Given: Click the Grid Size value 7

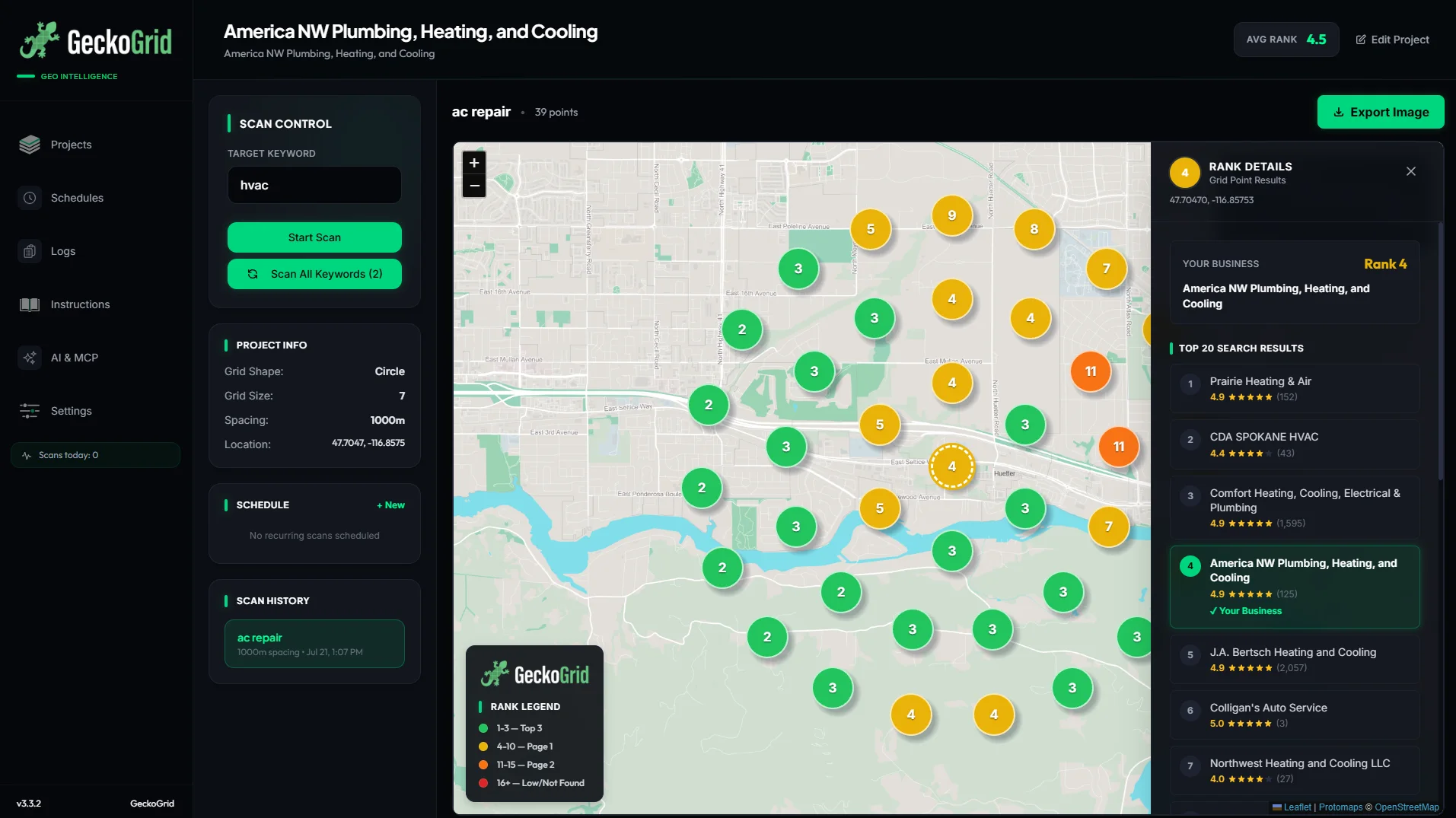Looking at the screenshot, I should [402, 396].
